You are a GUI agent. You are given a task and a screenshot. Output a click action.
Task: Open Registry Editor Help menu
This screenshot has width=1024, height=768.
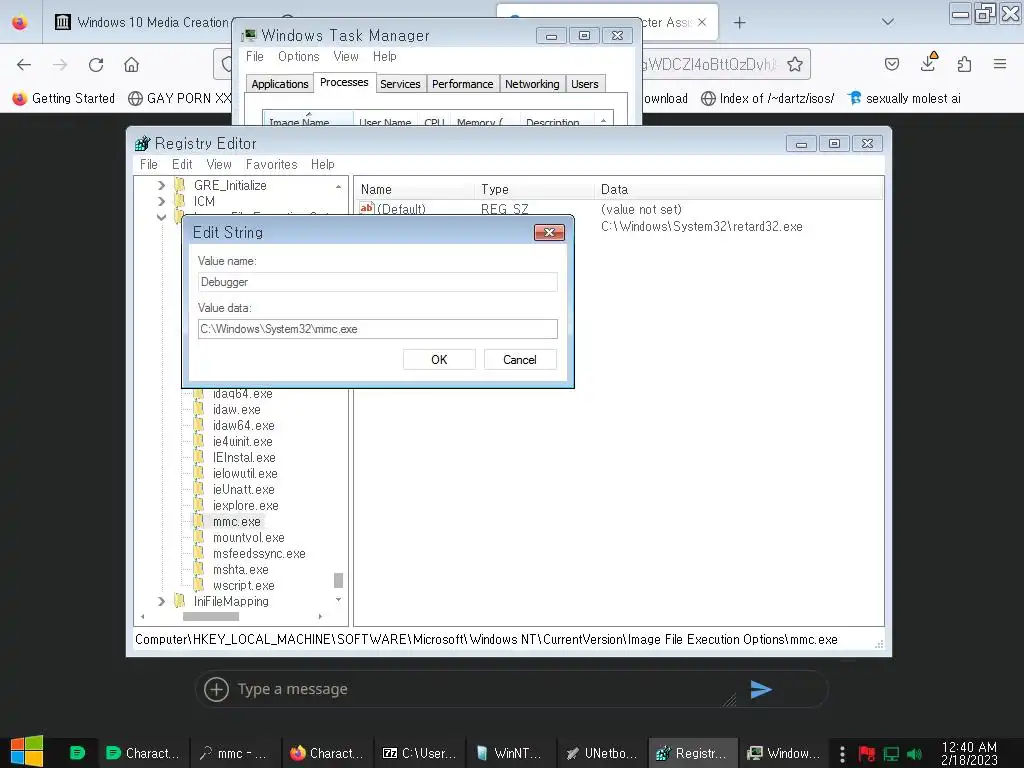pyautogui.click(x=323, y=165)
